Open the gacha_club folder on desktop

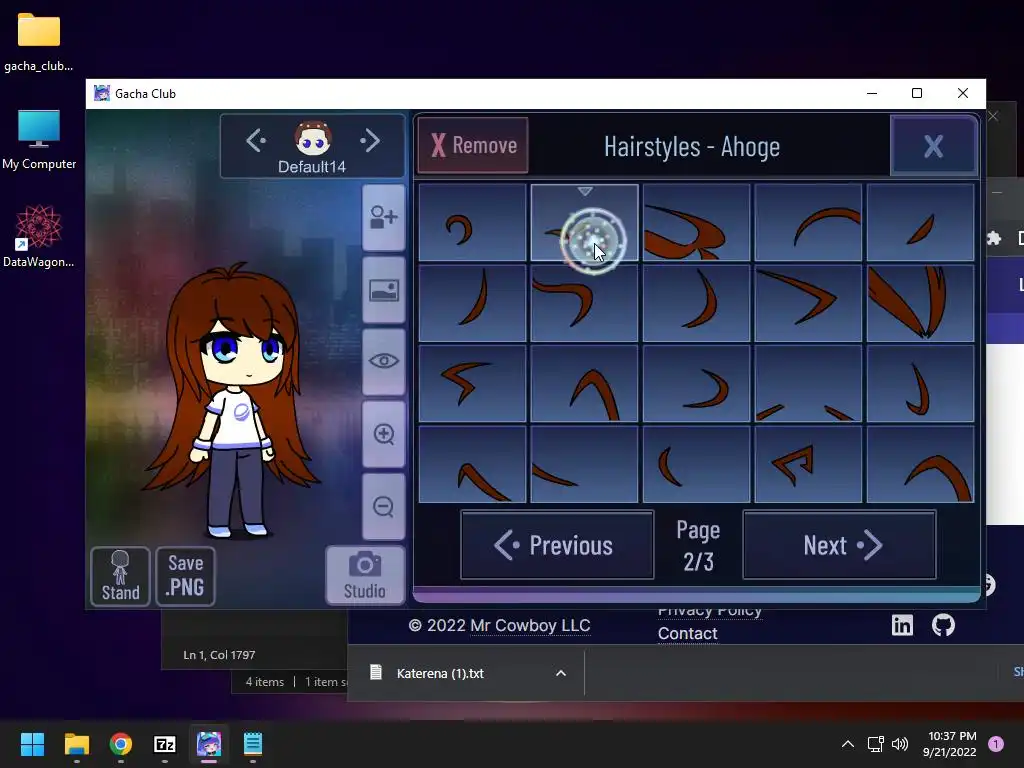coord(39,42)
